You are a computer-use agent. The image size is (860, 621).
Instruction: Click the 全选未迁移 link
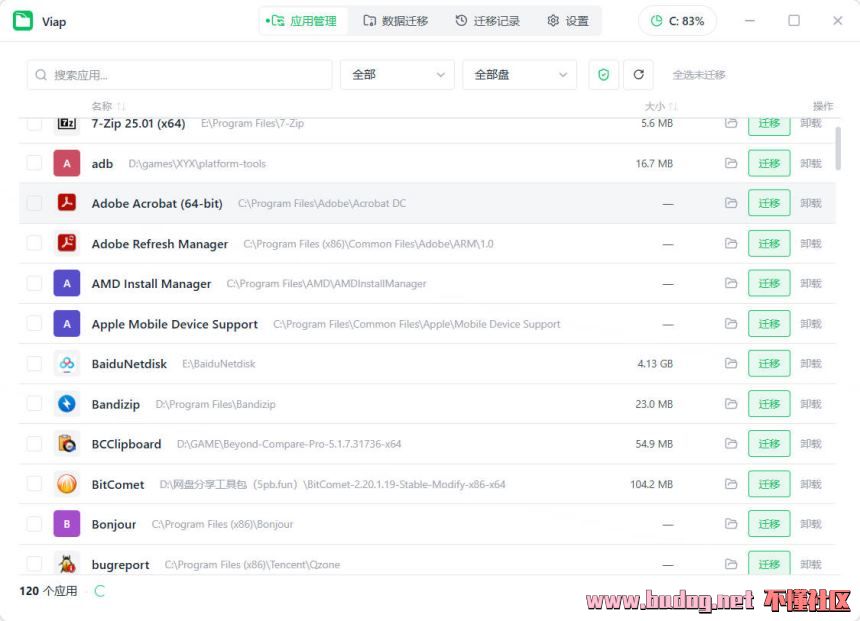point(699,75)
